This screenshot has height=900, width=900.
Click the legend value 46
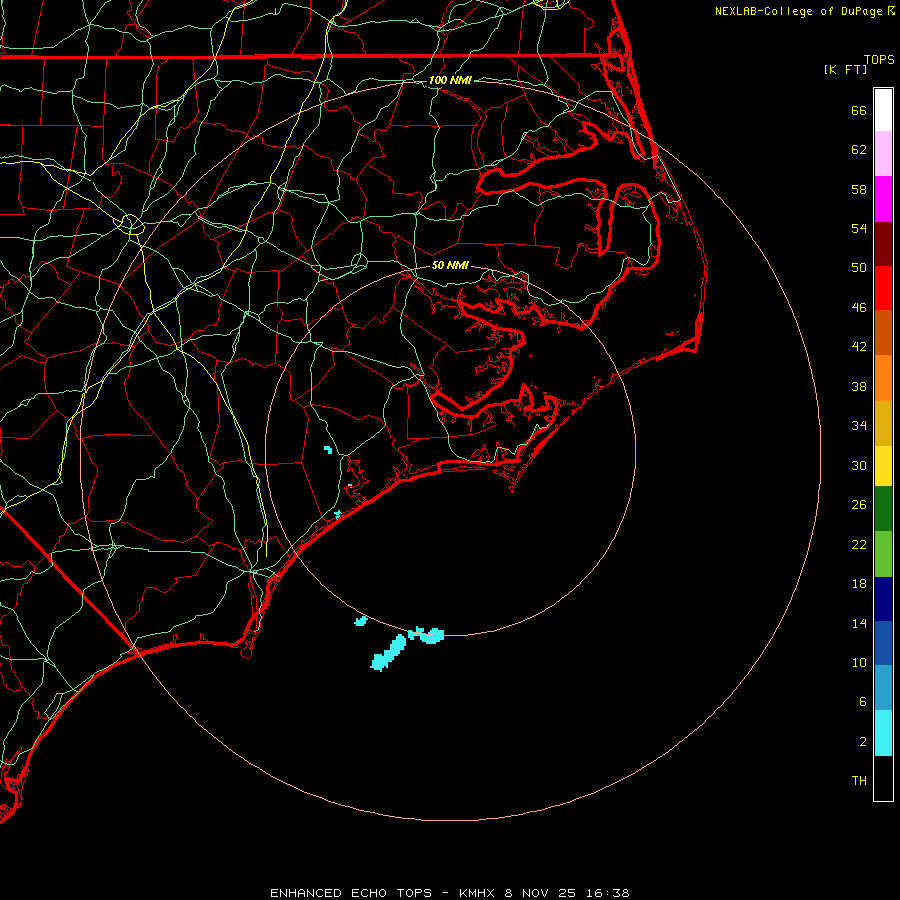tap(859, 308)
